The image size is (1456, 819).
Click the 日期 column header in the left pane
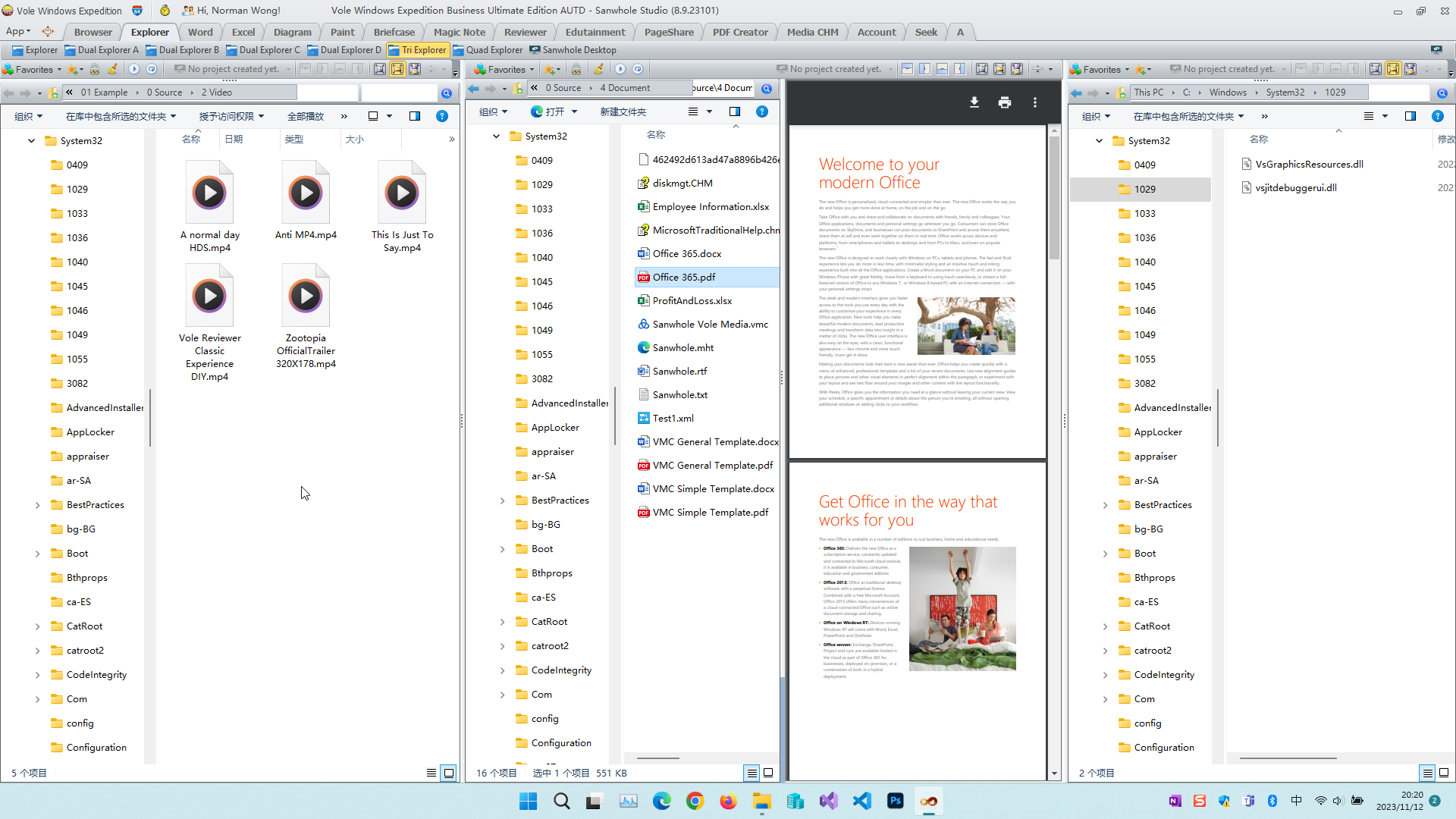[x=234, y=139]
